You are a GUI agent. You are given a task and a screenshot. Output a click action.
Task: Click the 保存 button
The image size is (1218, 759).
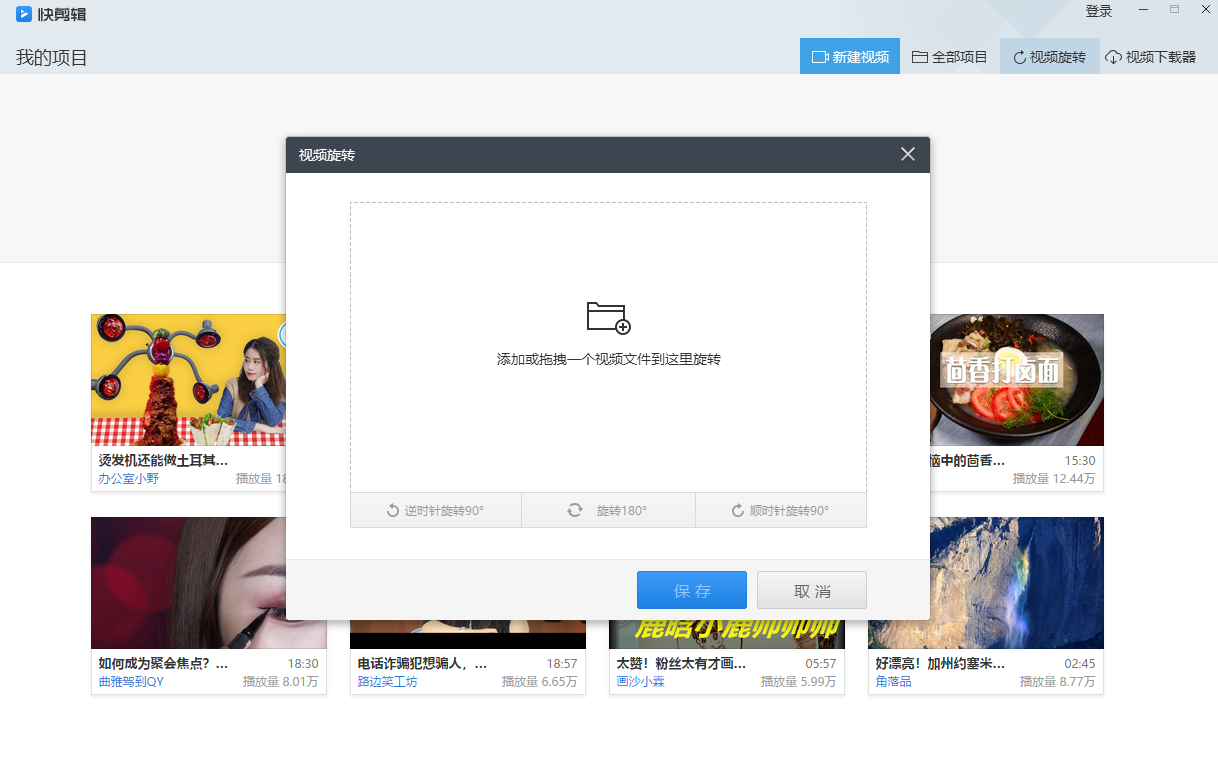click(x=691, y=591)
